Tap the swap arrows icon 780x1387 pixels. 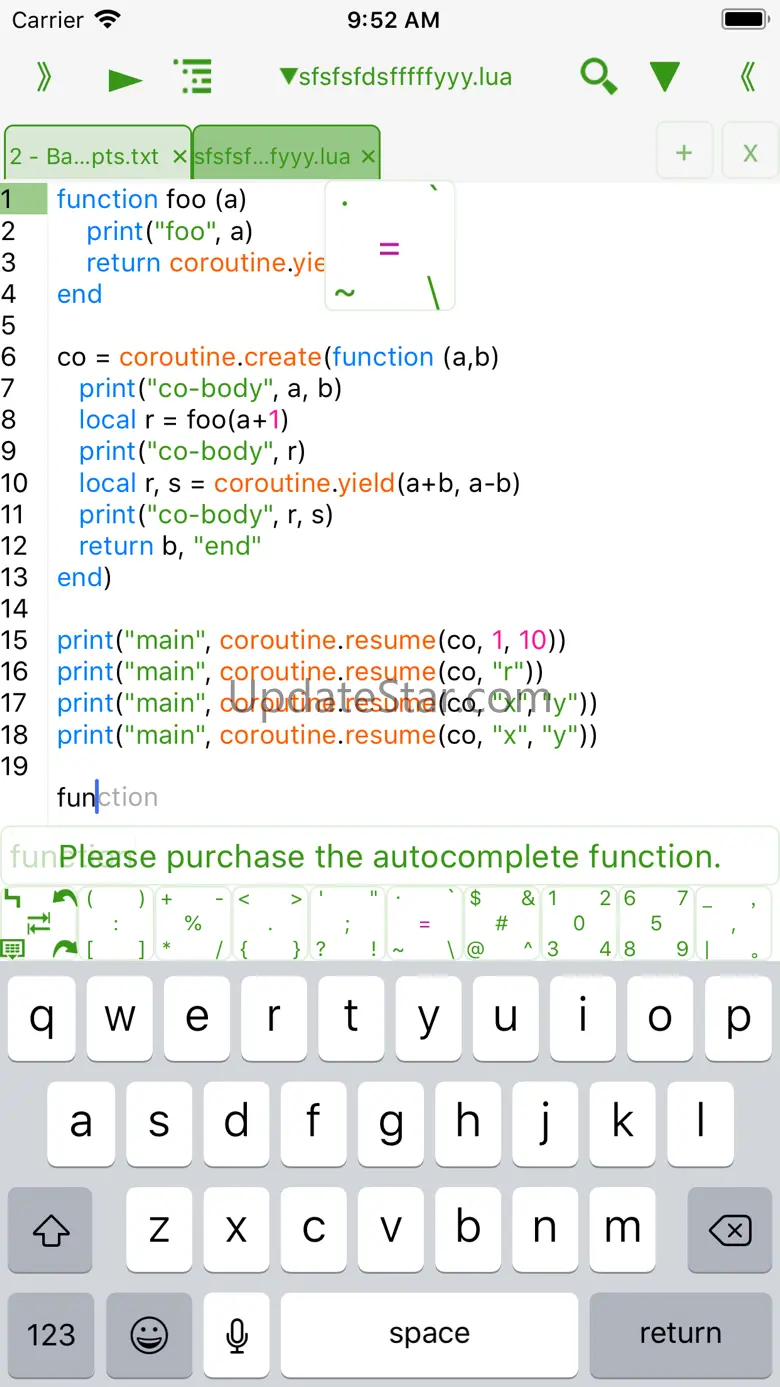39,922
